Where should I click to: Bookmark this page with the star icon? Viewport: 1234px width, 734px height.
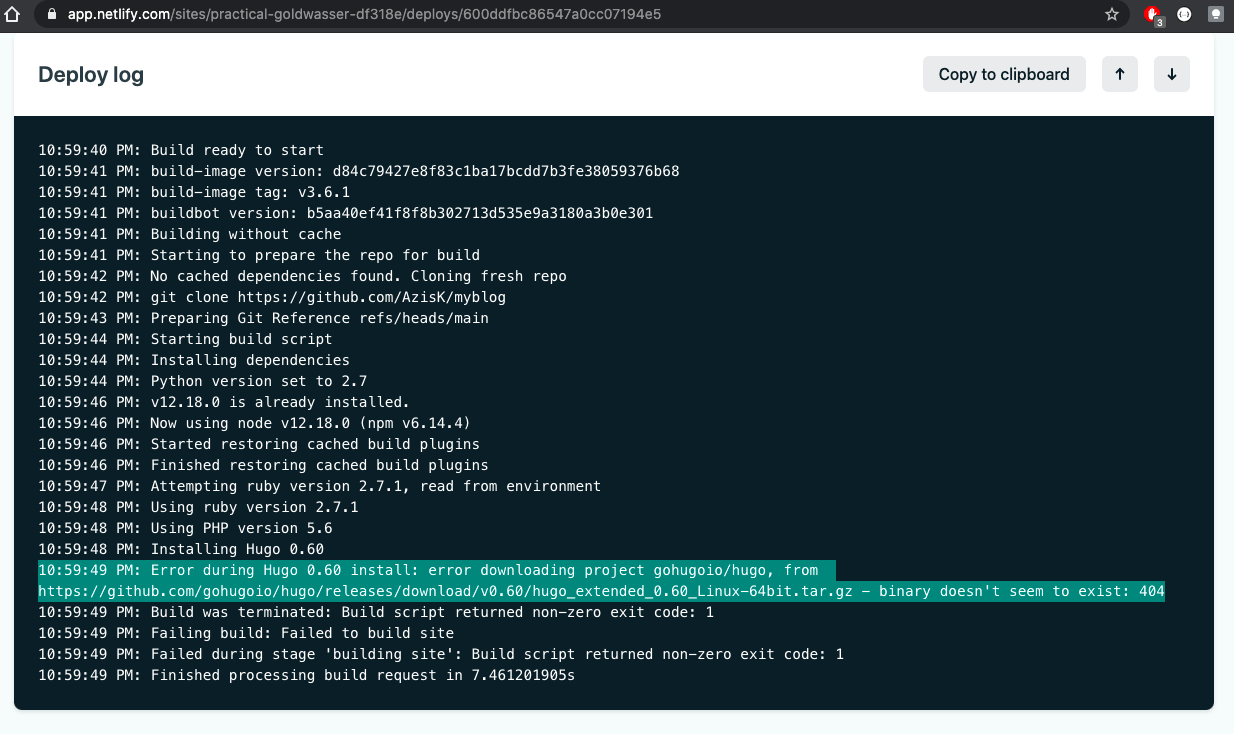point(1112,15)
